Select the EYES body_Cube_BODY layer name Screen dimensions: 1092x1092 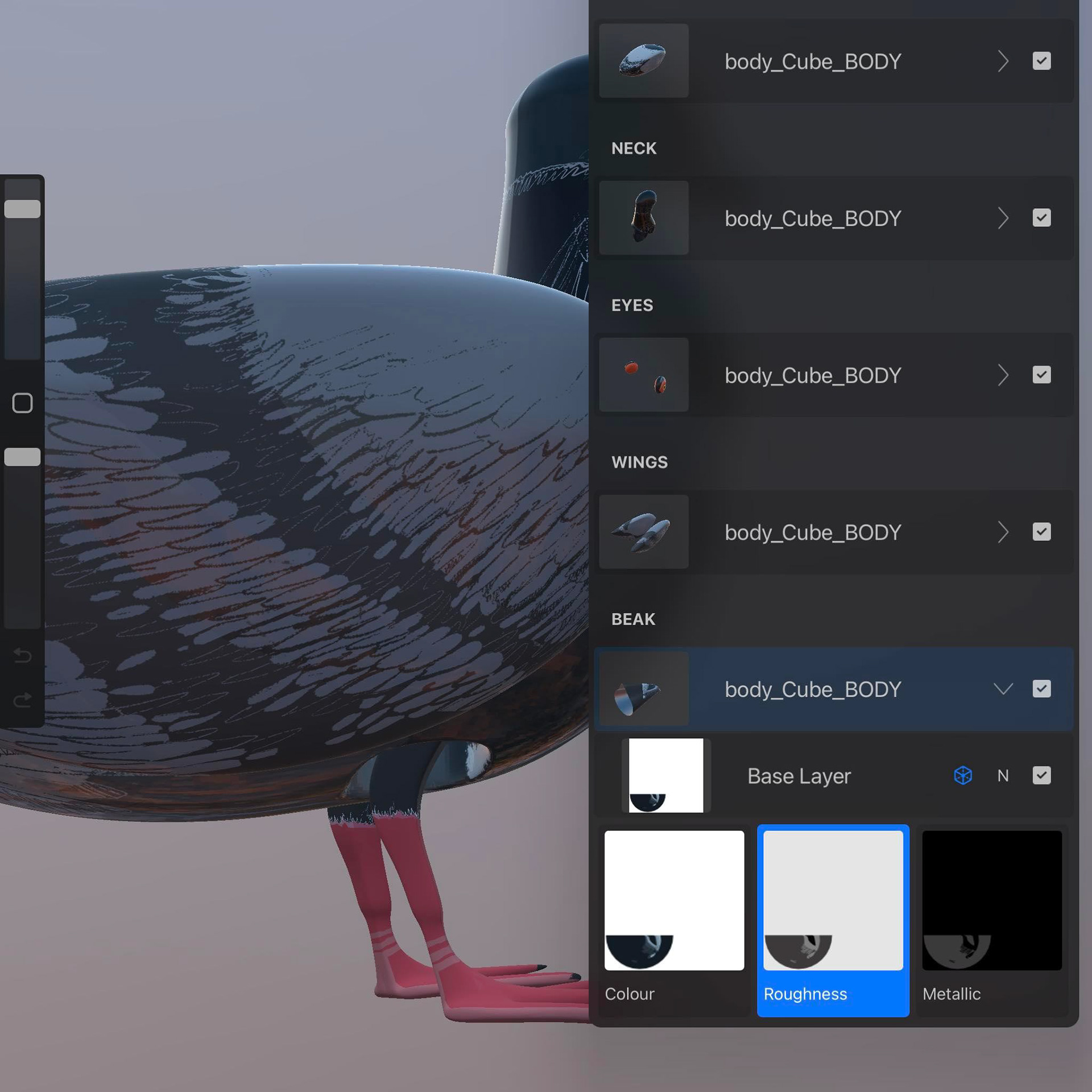[x=813, y=375]
